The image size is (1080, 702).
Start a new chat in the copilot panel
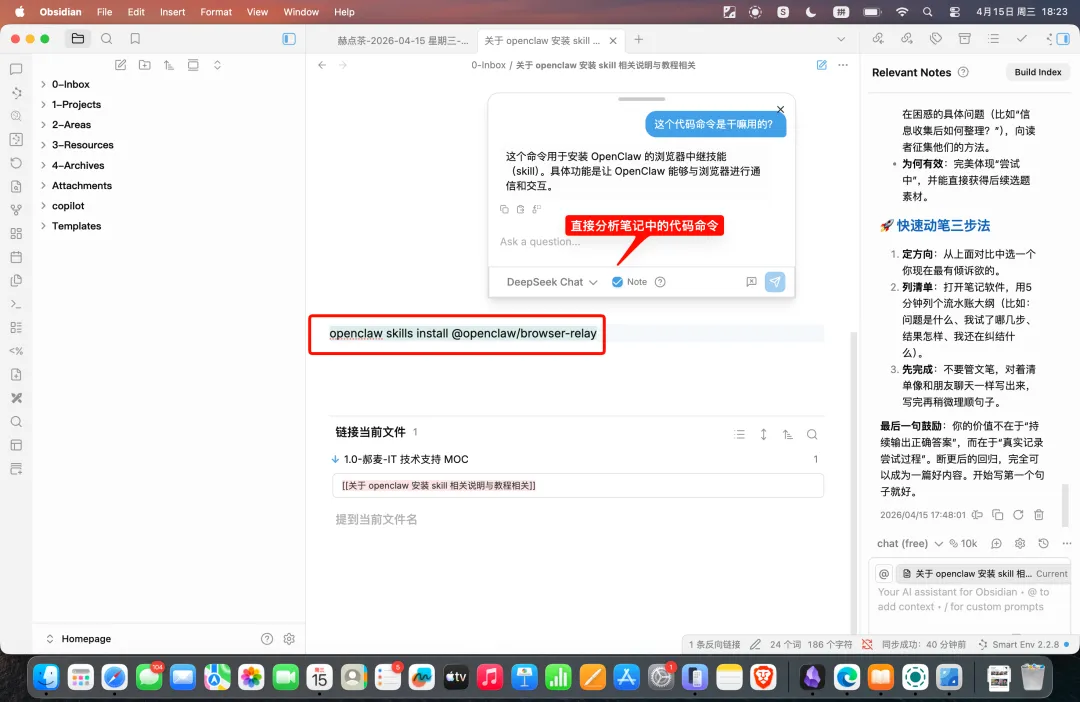click(x=996, y=544)
